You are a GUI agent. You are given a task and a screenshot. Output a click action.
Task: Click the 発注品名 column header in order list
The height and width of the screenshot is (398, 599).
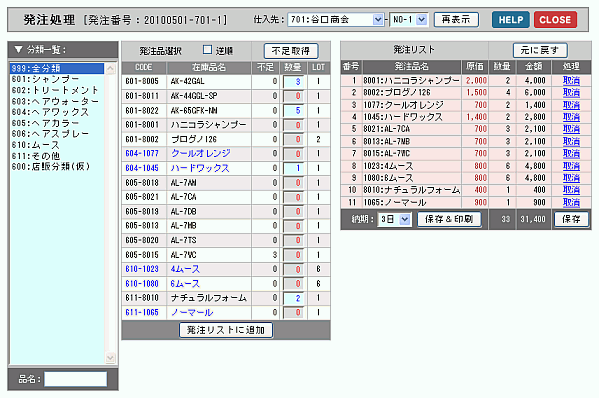(411, 66)
